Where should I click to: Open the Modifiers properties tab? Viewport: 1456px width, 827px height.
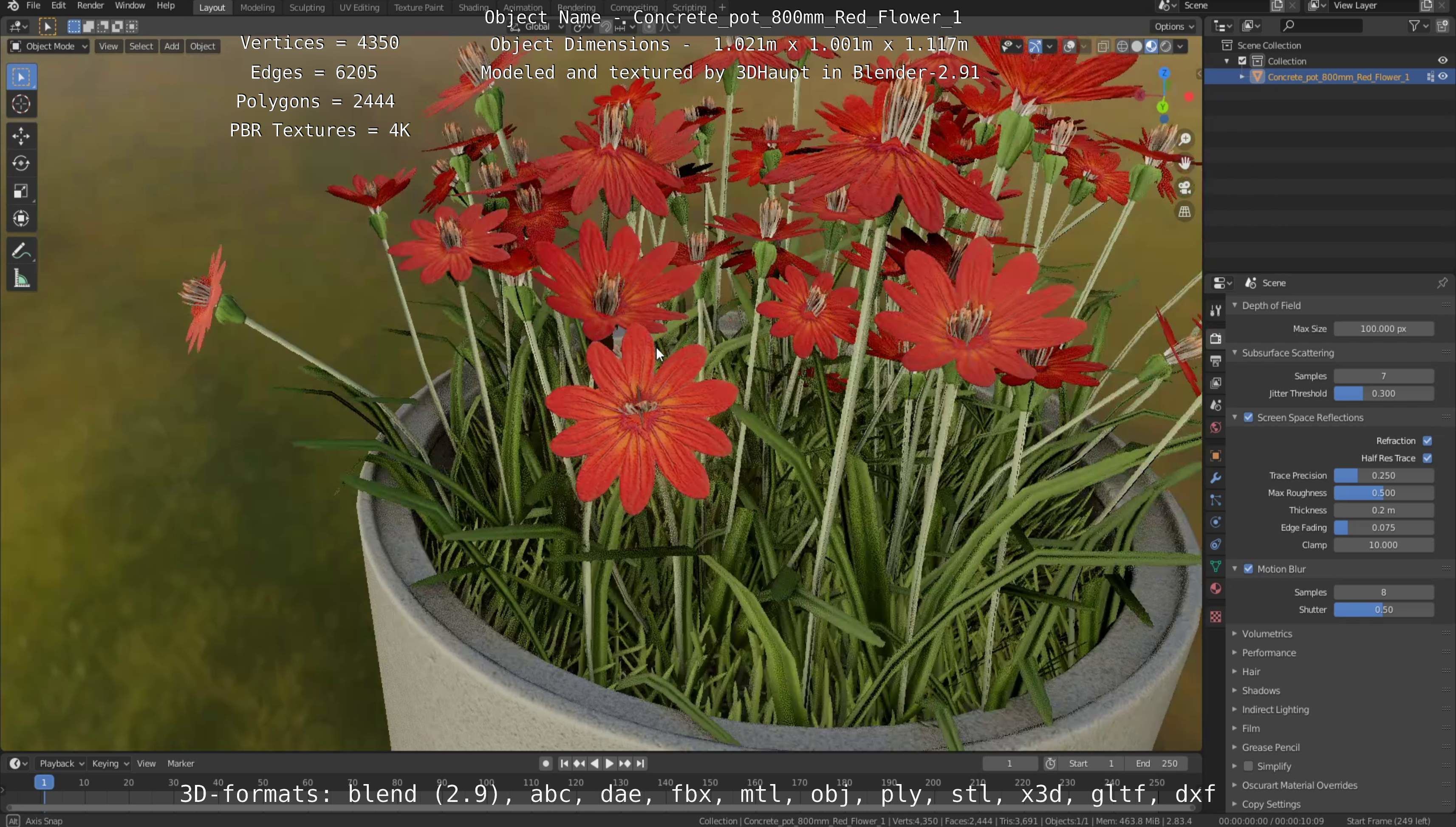tap(1215, 478)
